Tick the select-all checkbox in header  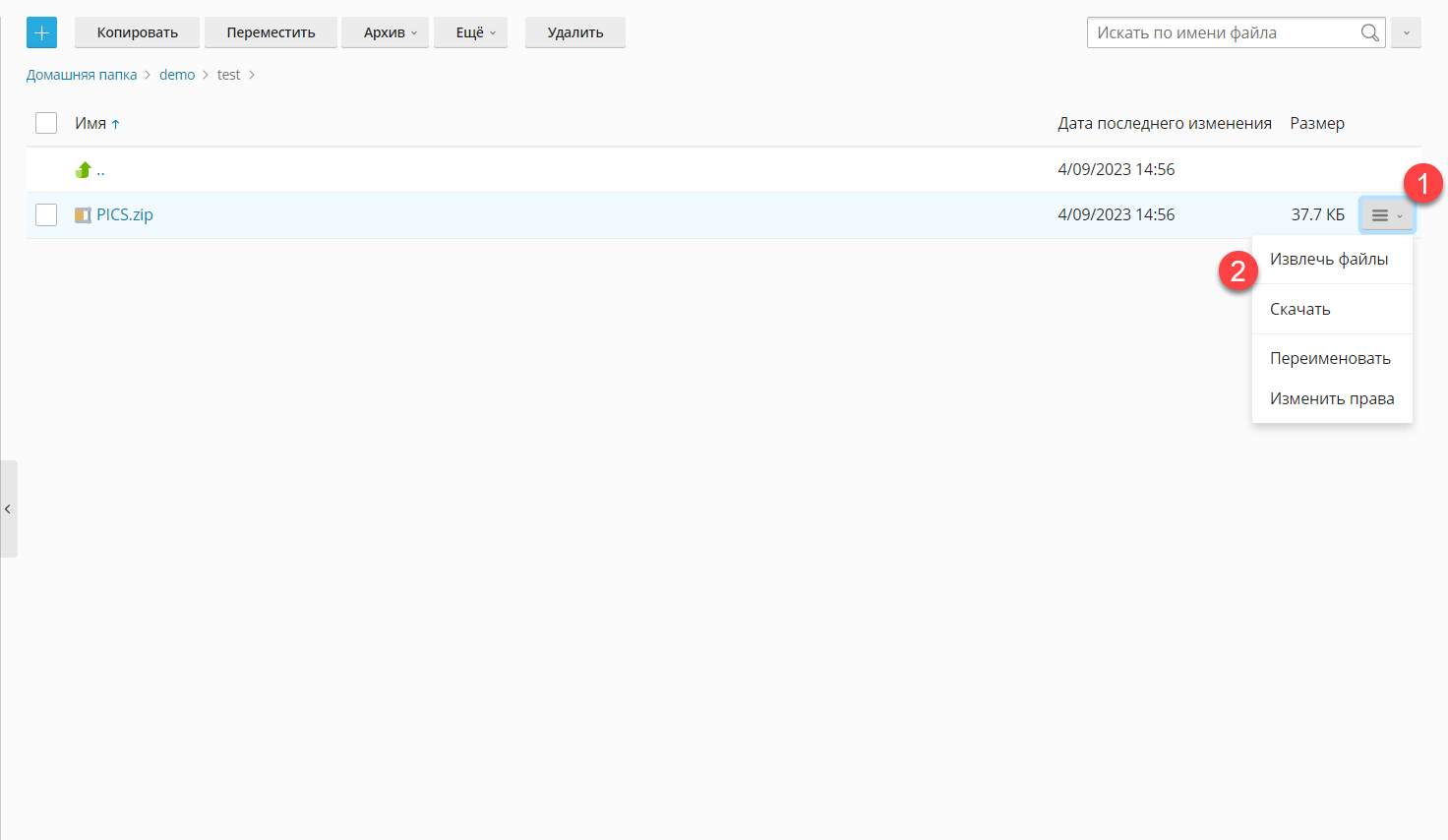coord(46,123)
